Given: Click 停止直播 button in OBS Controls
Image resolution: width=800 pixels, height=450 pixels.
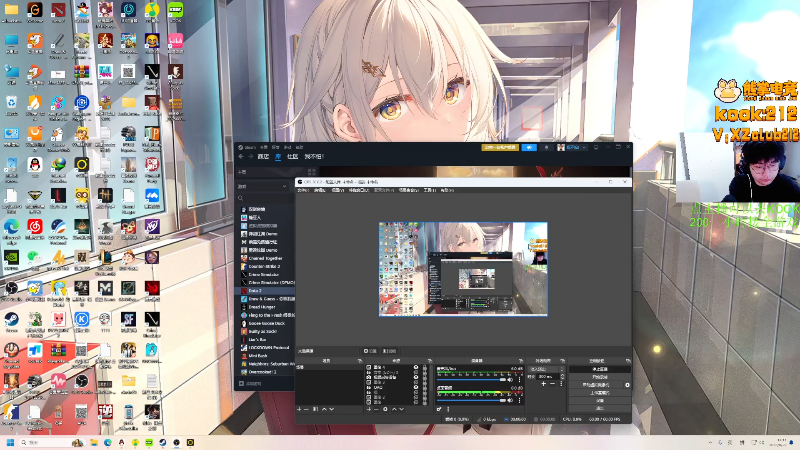Looking at the screenshot, I should pyautogui.click(x=599, y=369).
